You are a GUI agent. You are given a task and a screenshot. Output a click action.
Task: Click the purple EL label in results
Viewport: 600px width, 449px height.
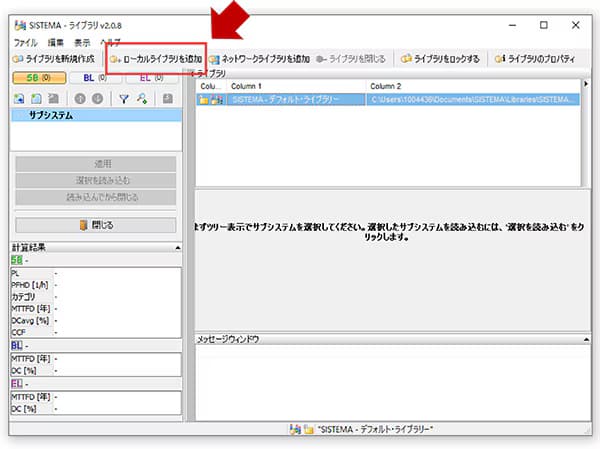(x=16, y=384)
